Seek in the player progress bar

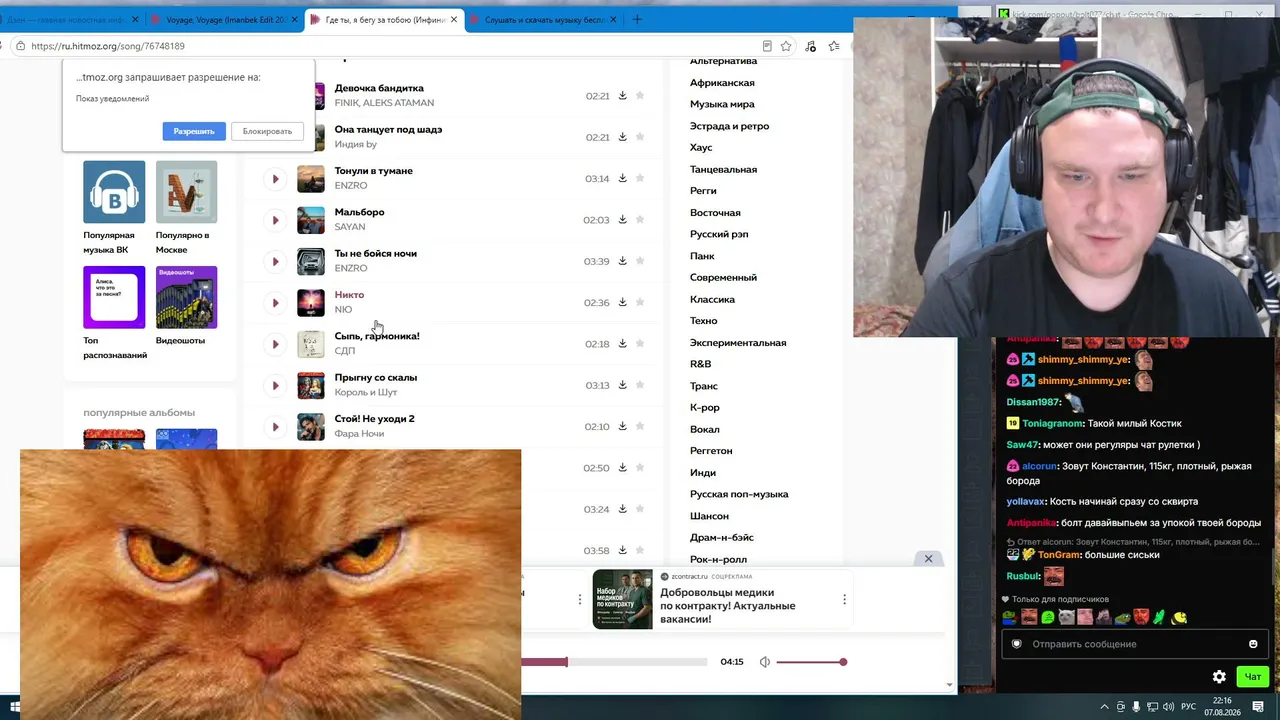click(x=612, y=662)
